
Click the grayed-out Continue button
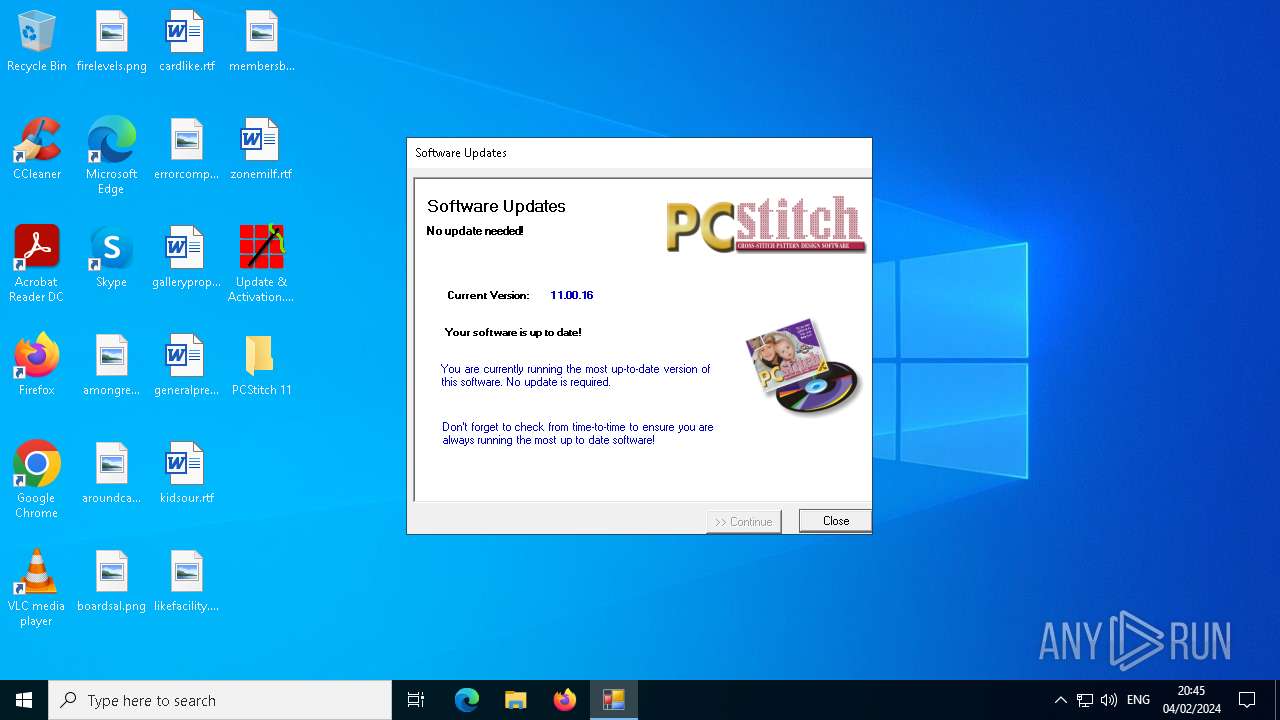pos(744,522)
